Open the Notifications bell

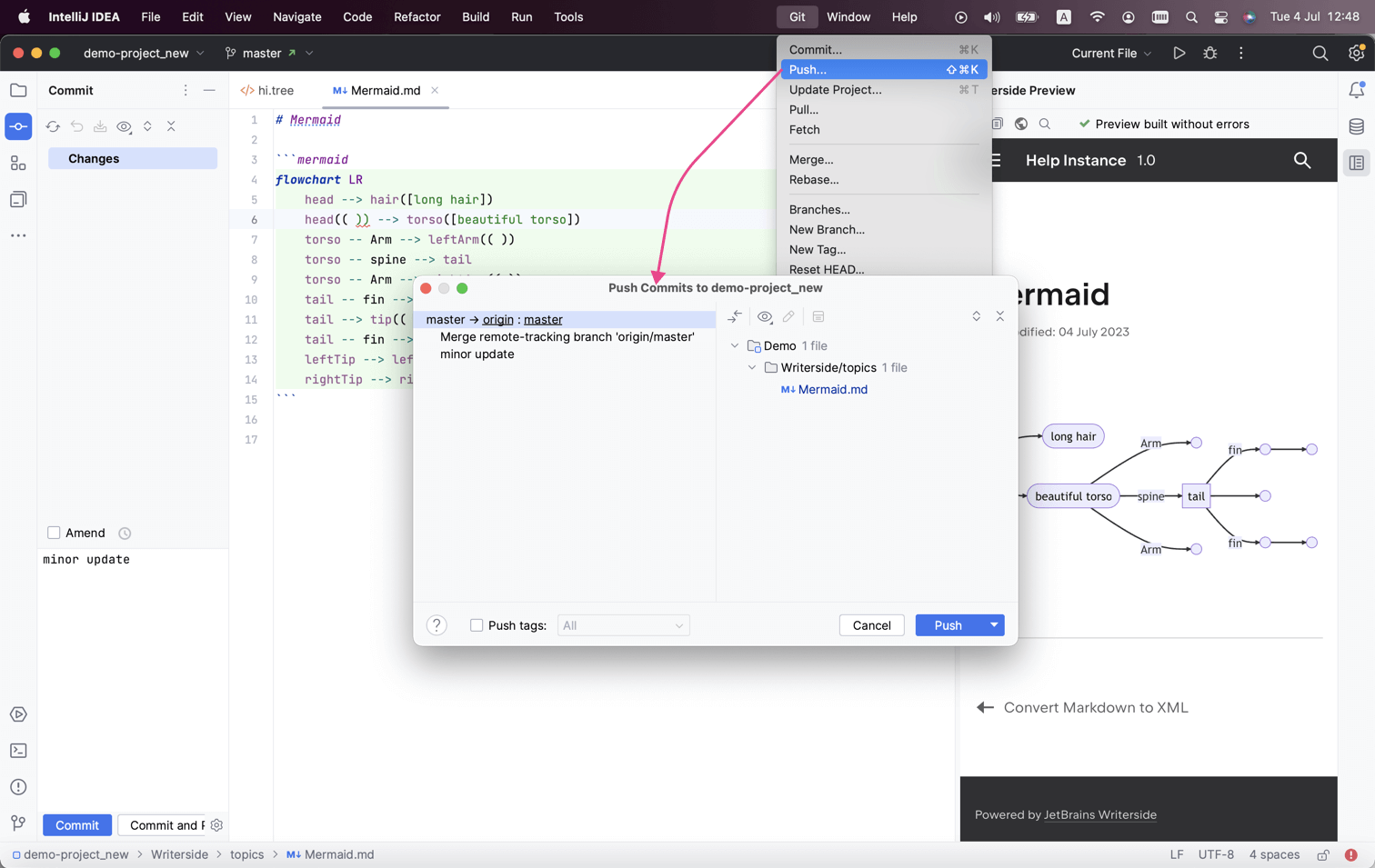tap(1357, 90)
